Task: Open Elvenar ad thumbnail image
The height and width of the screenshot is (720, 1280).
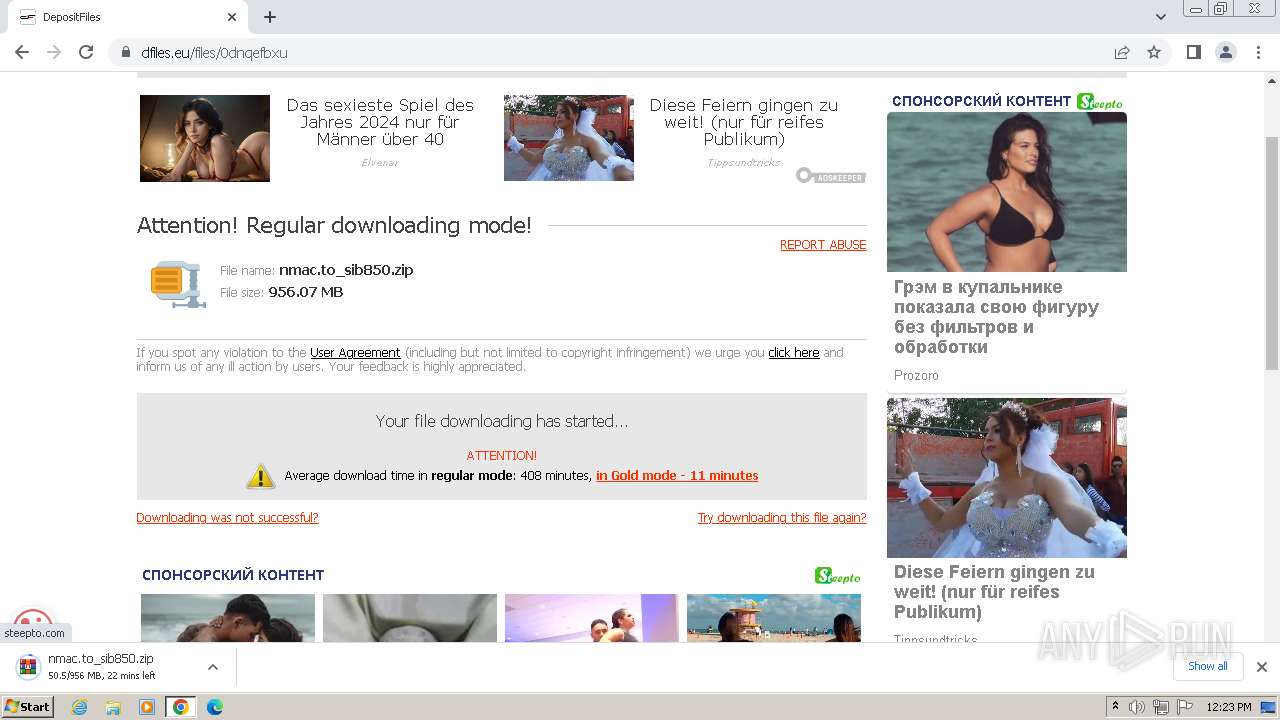Action: 205,138
